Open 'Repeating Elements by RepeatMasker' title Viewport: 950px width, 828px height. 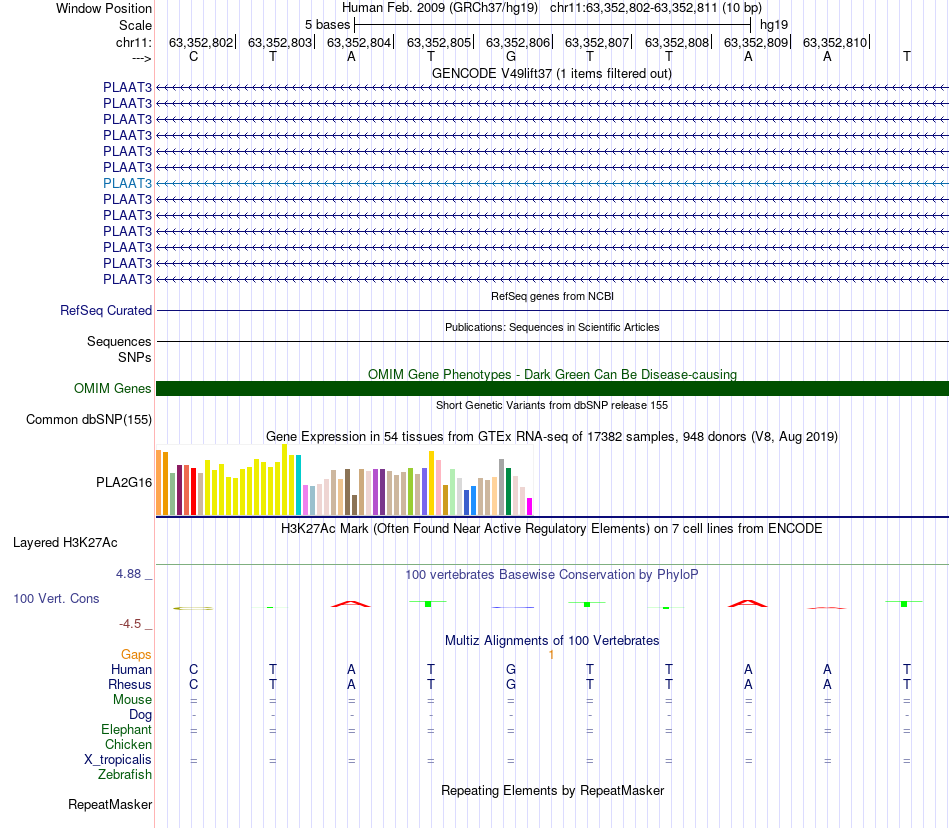[553, 790]
